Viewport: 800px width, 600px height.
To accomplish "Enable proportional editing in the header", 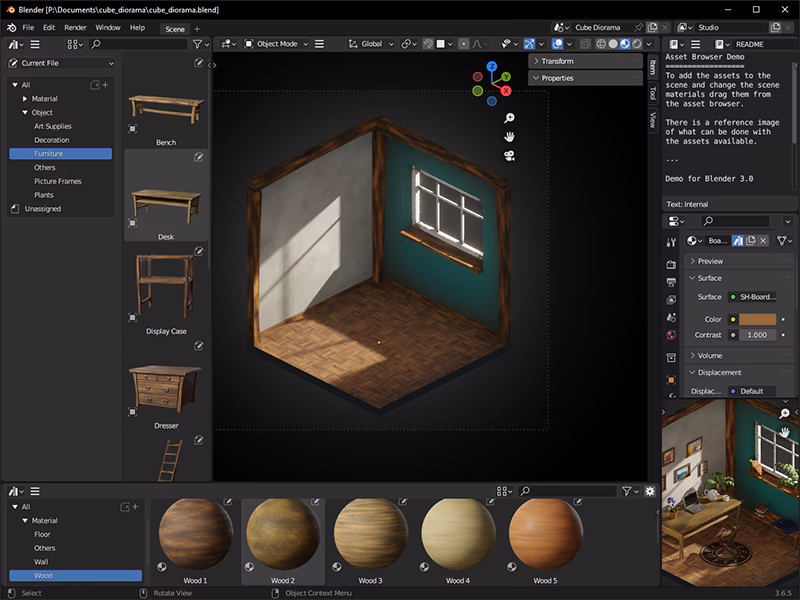I will [462, 43].
